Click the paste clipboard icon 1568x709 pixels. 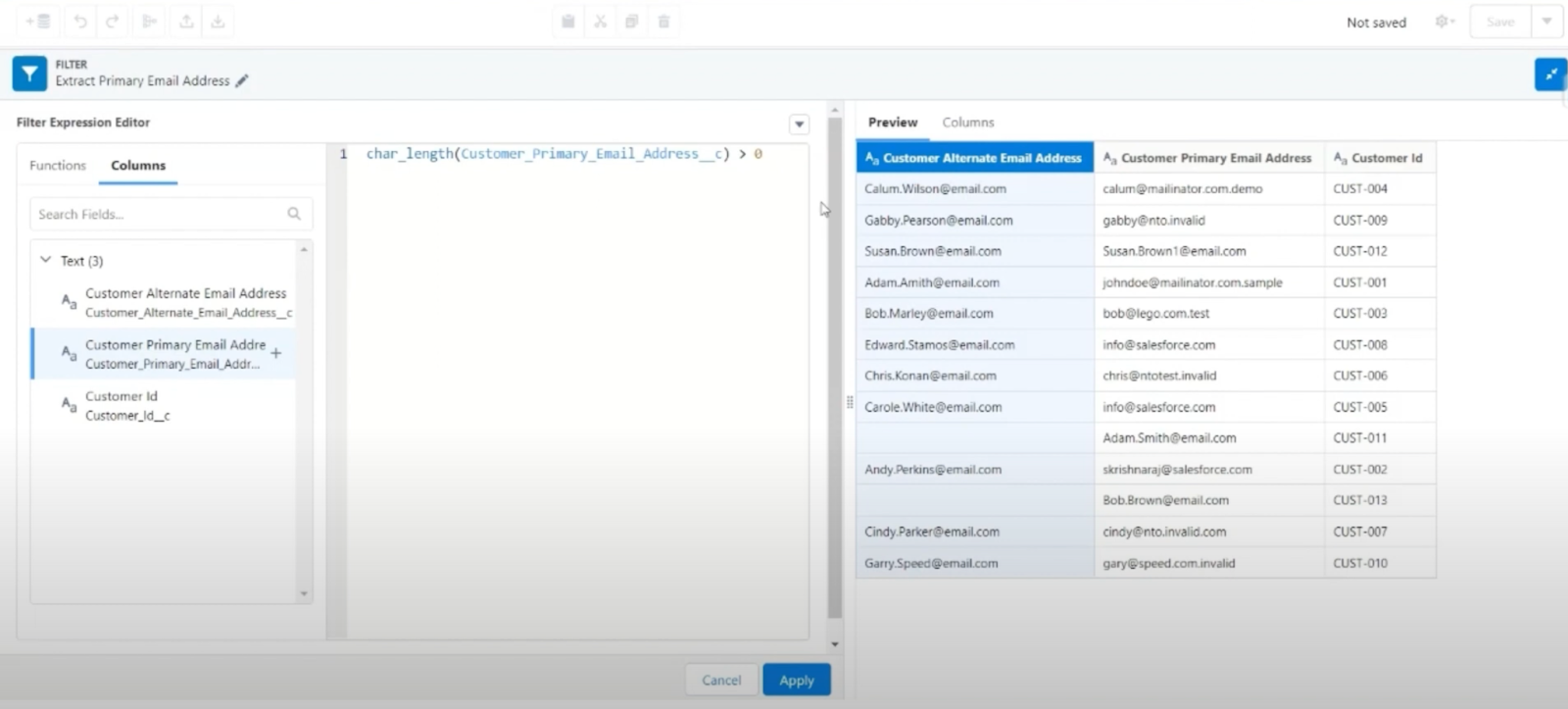[568, 21]
